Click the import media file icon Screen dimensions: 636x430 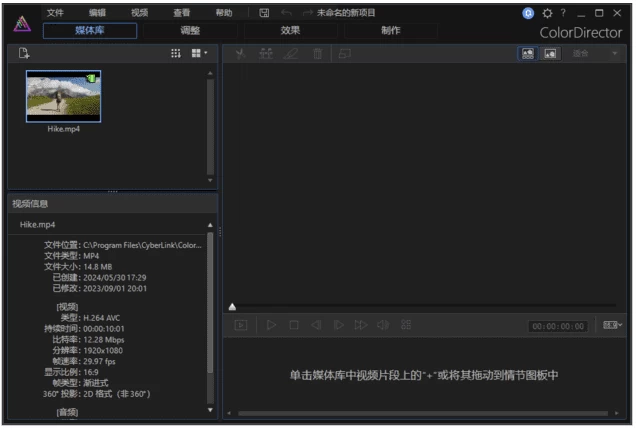coord(24,53)
